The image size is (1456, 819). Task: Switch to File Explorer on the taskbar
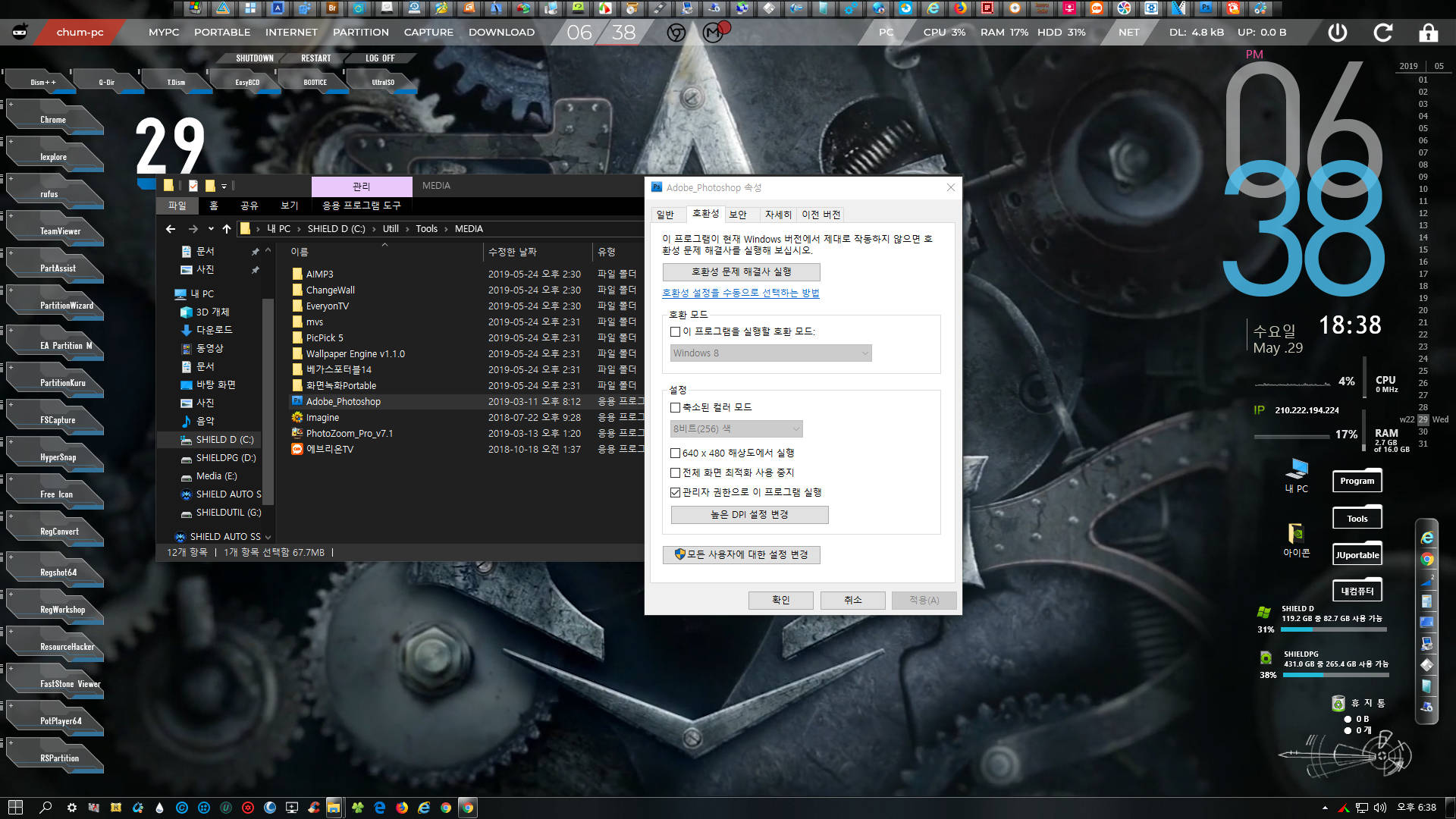tap(334, 808)
